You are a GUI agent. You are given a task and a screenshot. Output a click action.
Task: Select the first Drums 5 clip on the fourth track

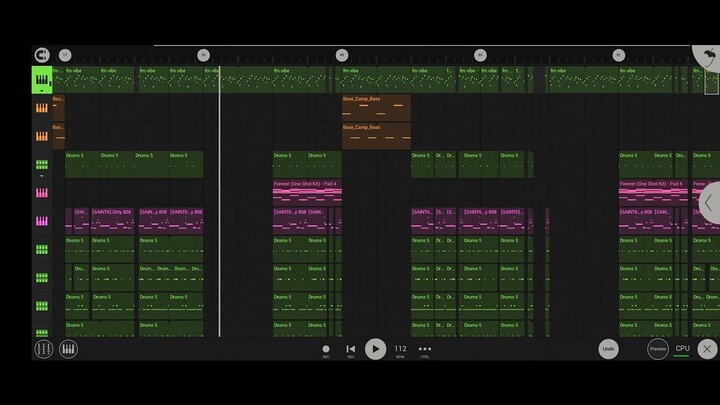coord(82,164)
